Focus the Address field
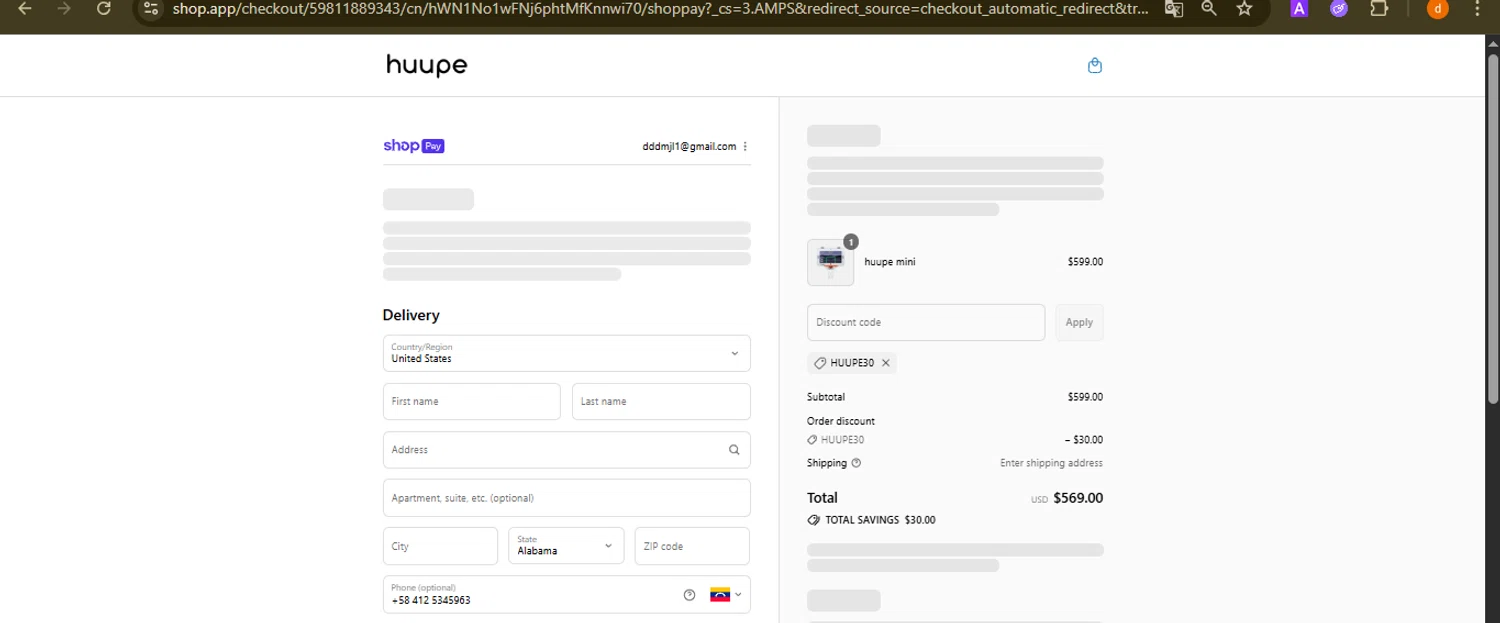 pyautogui.click(x=566, y=450)
